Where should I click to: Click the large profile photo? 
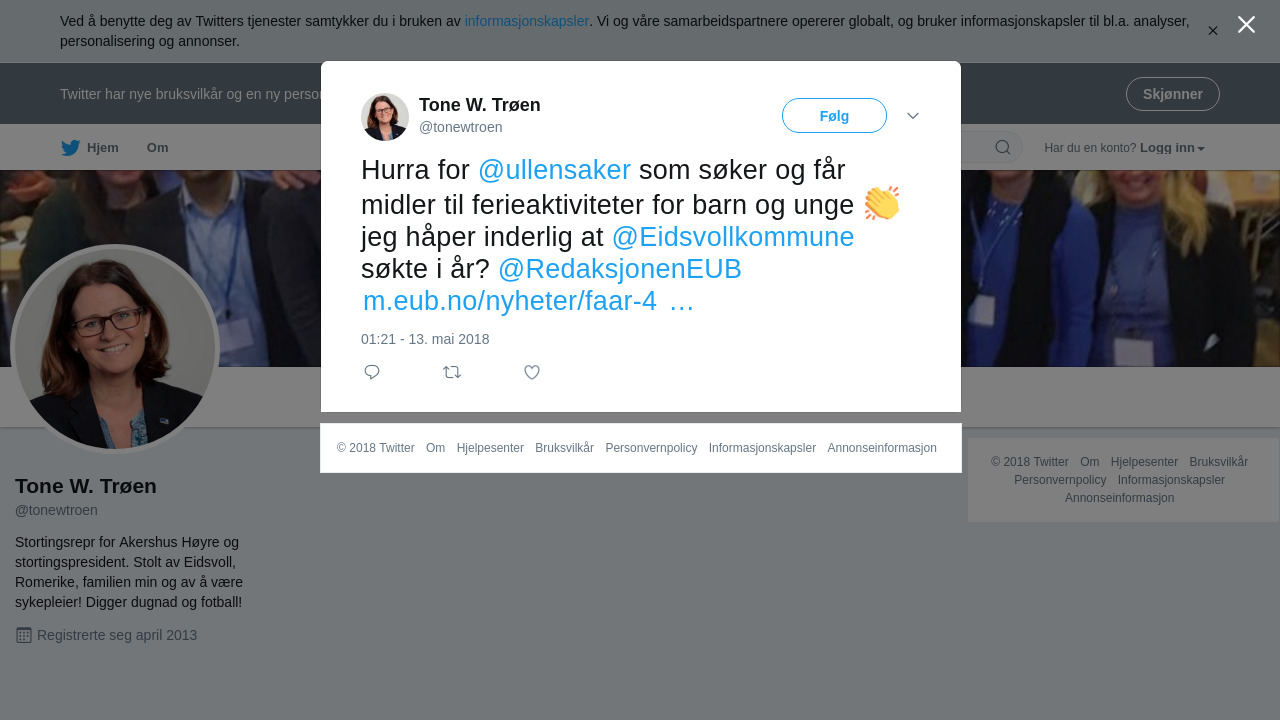tap(115, 349)
